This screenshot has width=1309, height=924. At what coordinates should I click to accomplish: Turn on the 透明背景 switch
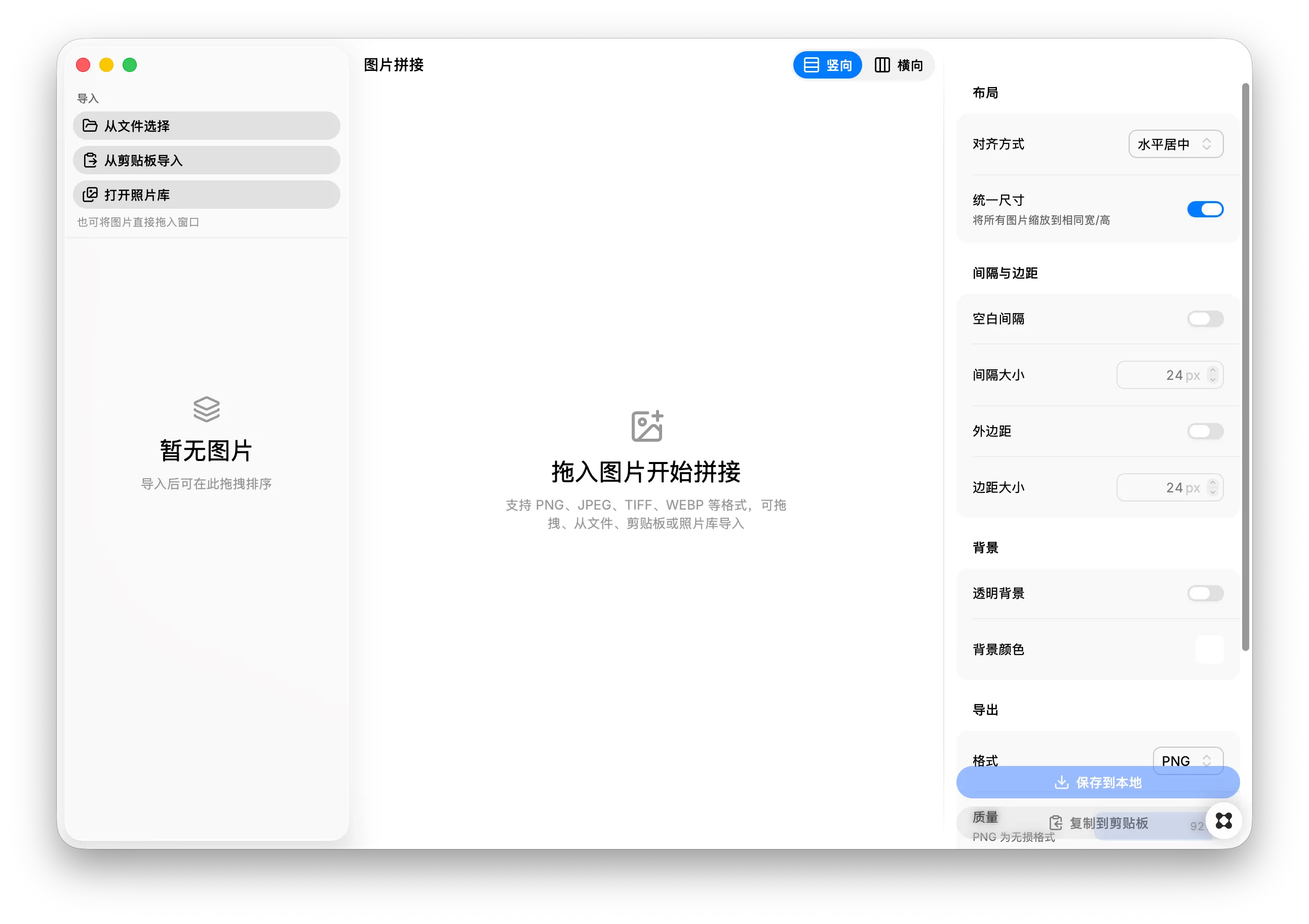1205,593
